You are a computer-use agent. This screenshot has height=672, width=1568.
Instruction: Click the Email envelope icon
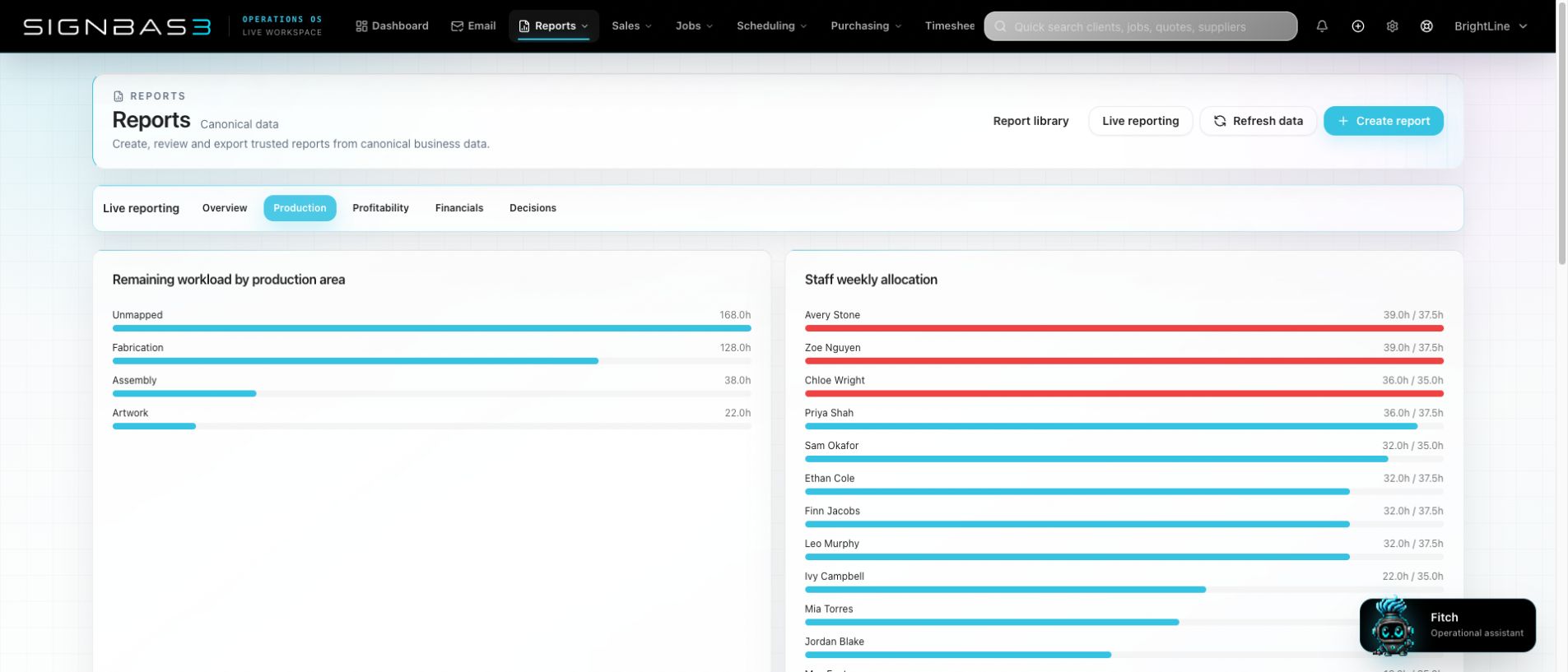(457, 26)
